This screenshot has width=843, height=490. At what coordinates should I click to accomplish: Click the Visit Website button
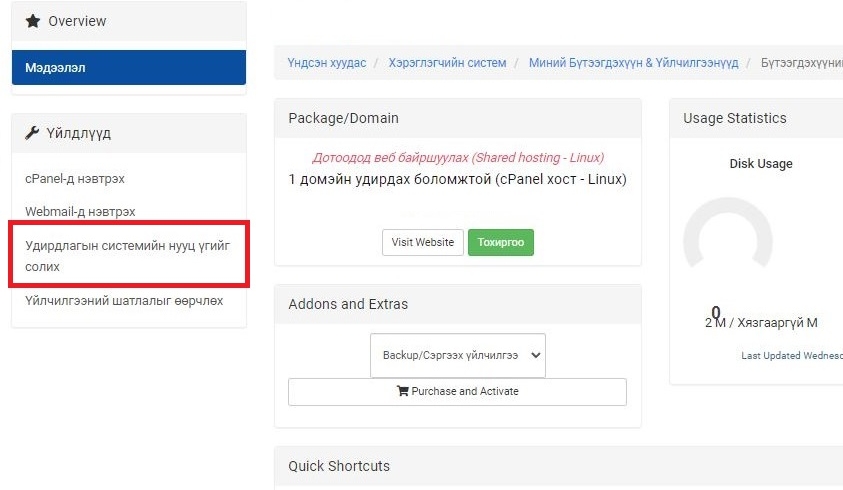point(423,242)
